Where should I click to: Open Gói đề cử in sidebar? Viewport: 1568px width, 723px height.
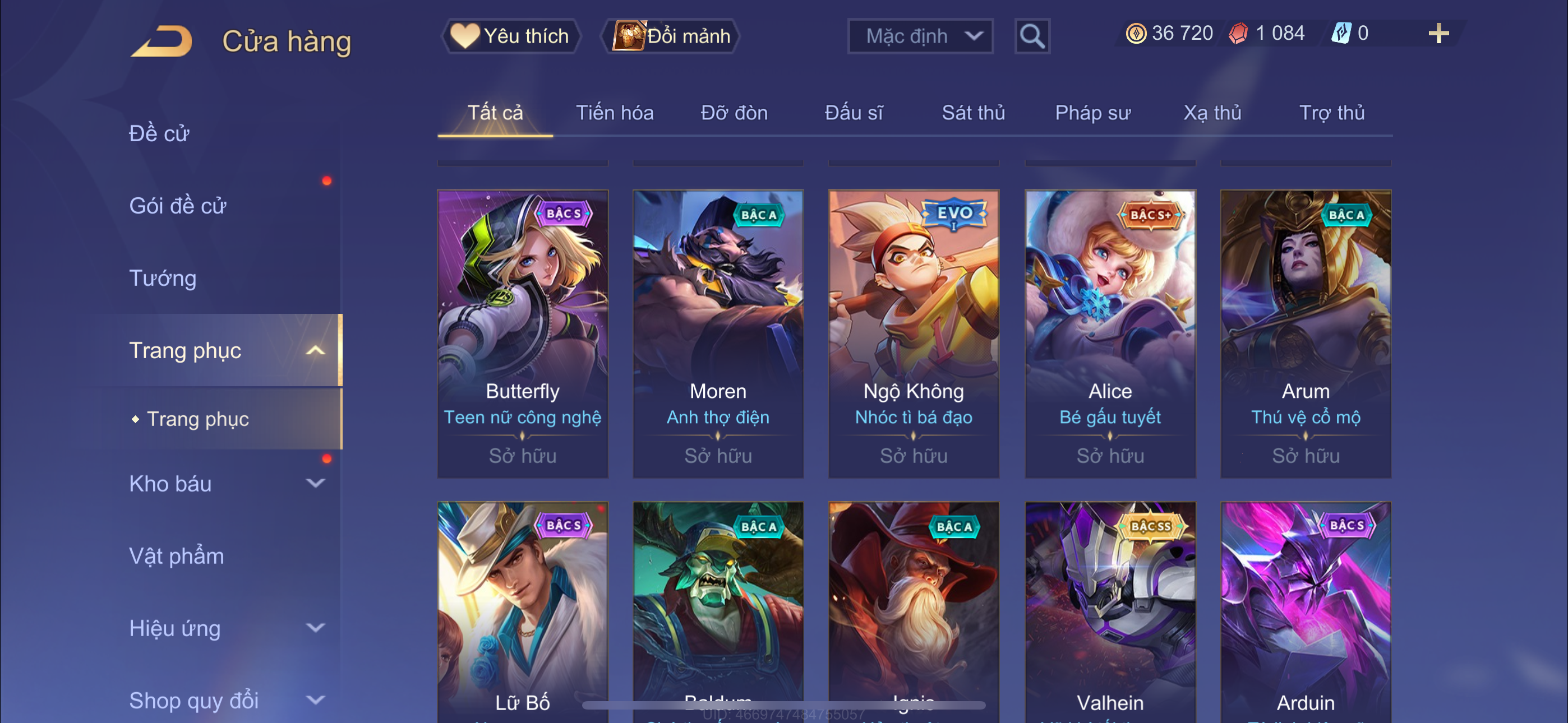177,206
